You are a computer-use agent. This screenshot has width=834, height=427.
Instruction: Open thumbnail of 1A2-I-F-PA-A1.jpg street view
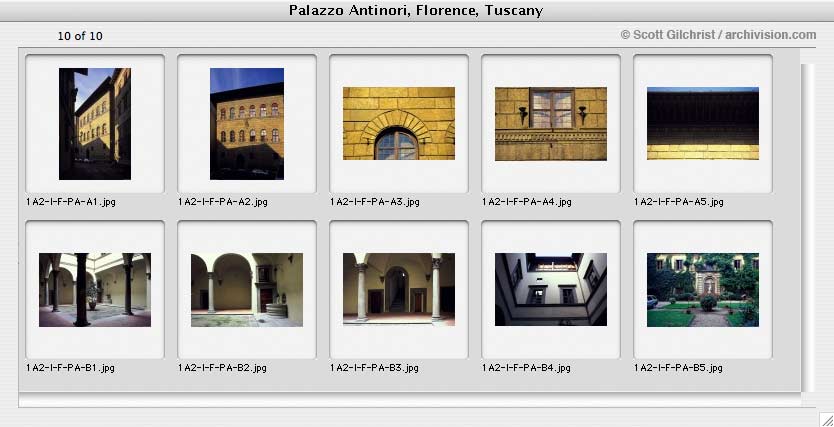[95, 124]
